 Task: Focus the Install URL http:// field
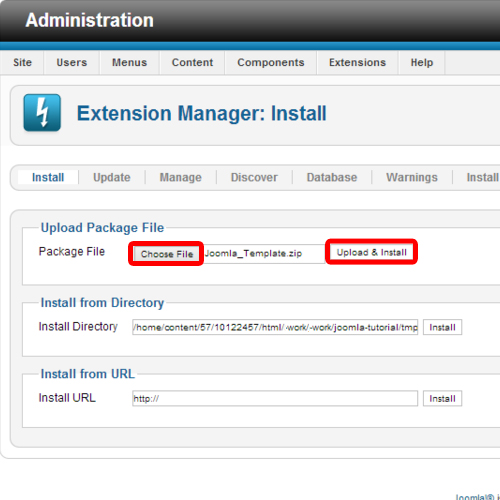[x=275, y=399]
